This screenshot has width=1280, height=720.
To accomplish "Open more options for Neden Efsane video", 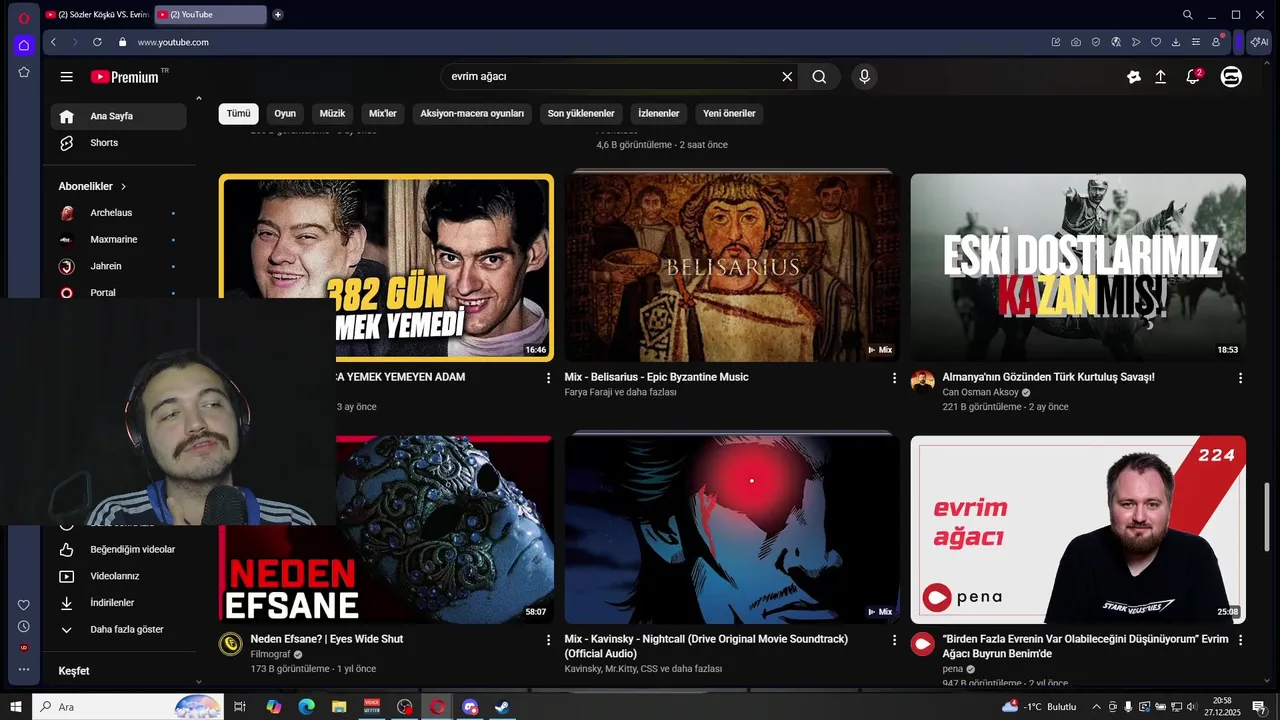I will pos(548,640).
